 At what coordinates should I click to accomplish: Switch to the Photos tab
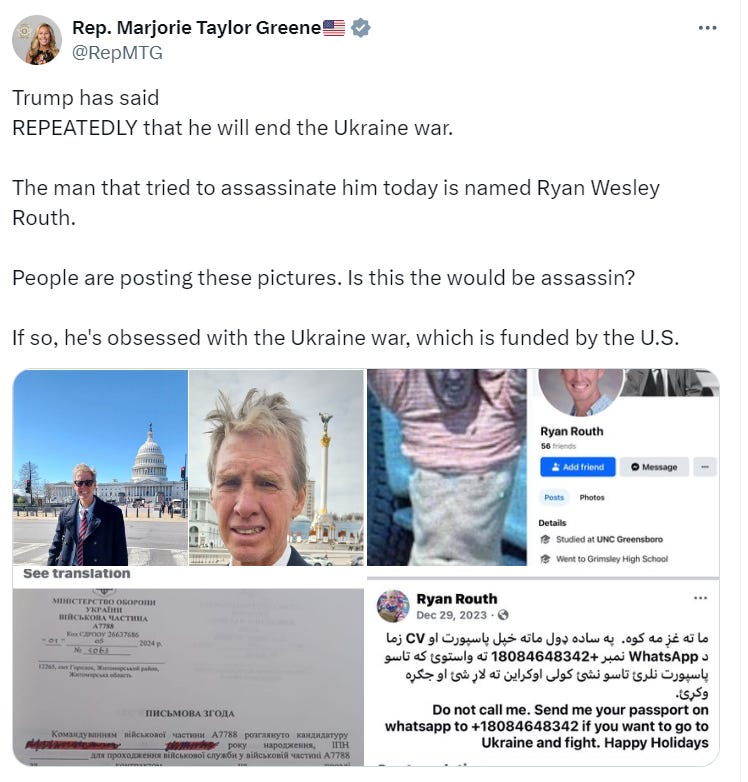coord(591,497)
